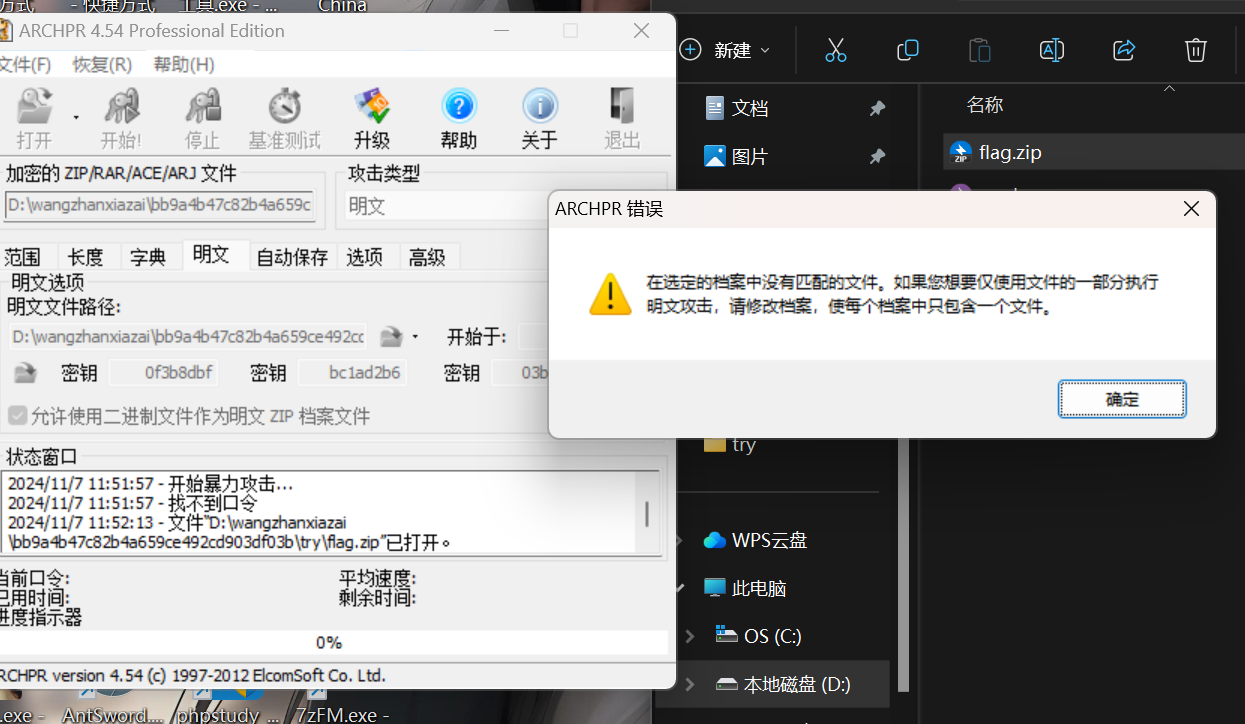Image resolution: width=1245 pixels, height=724 pixels.
Task: Toggle the 允许使用二进制文件作为明文 checkbox
Action: pyautogui.click(x=18, y=415)
